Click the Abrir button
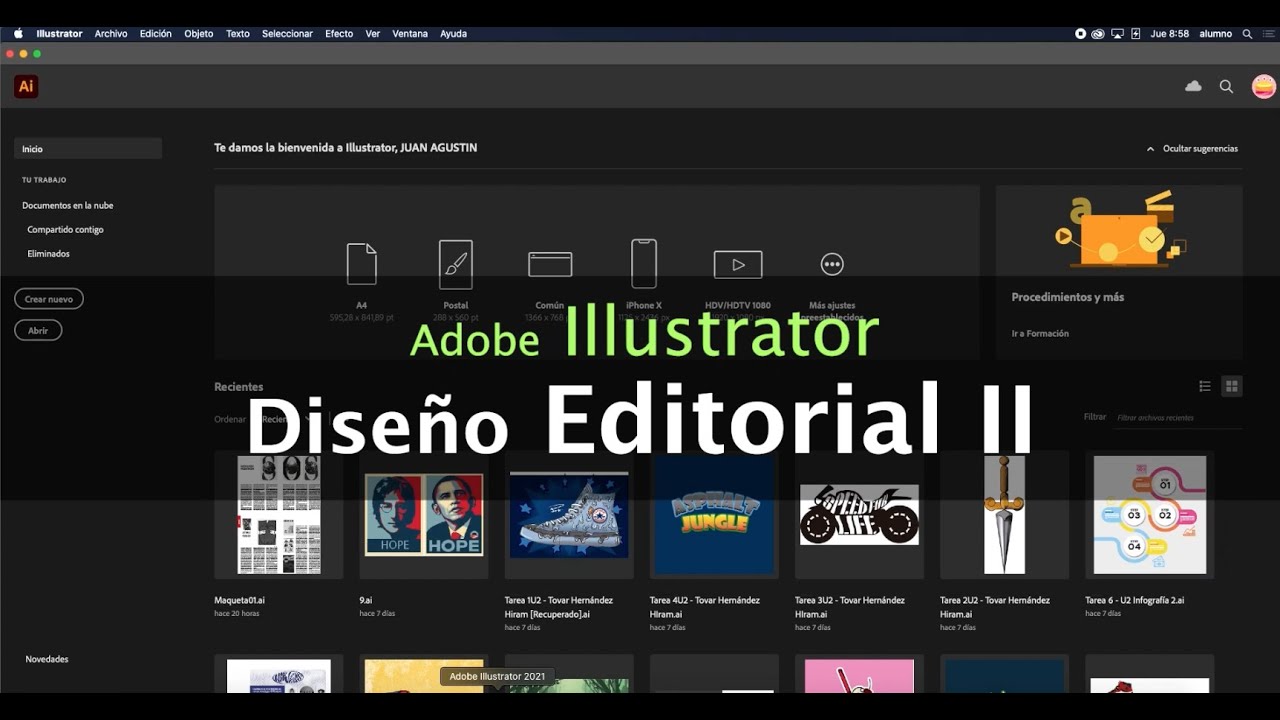 38,330
